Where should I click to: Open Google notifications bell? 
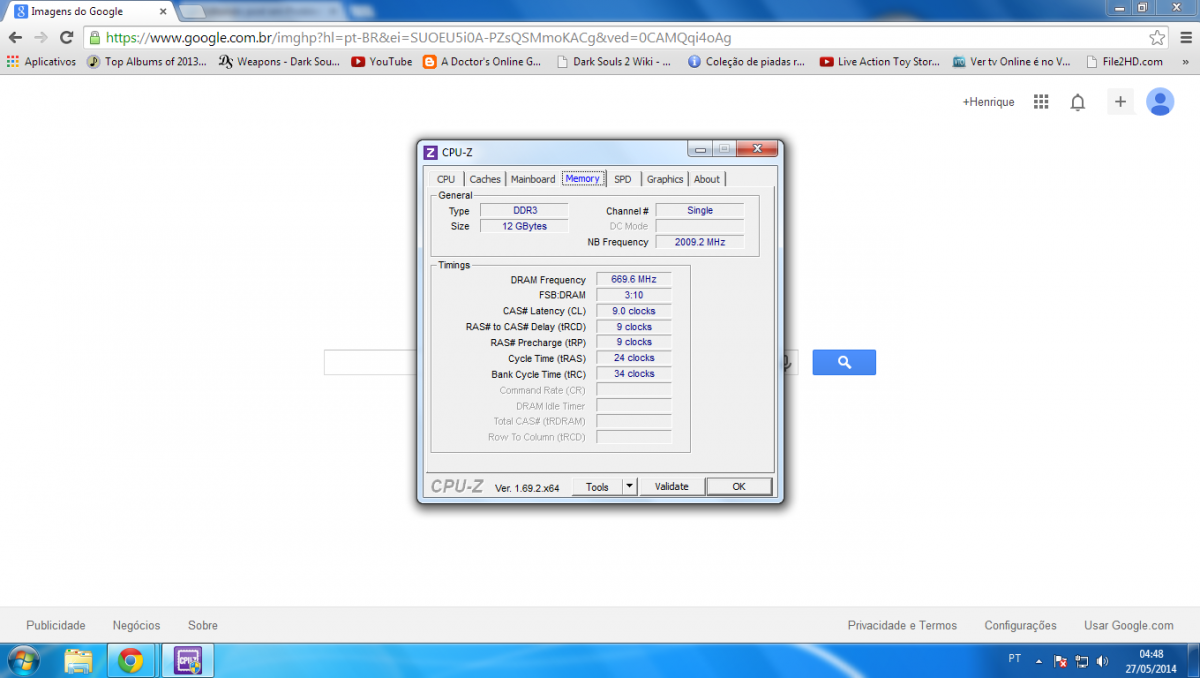[1078, 102]
